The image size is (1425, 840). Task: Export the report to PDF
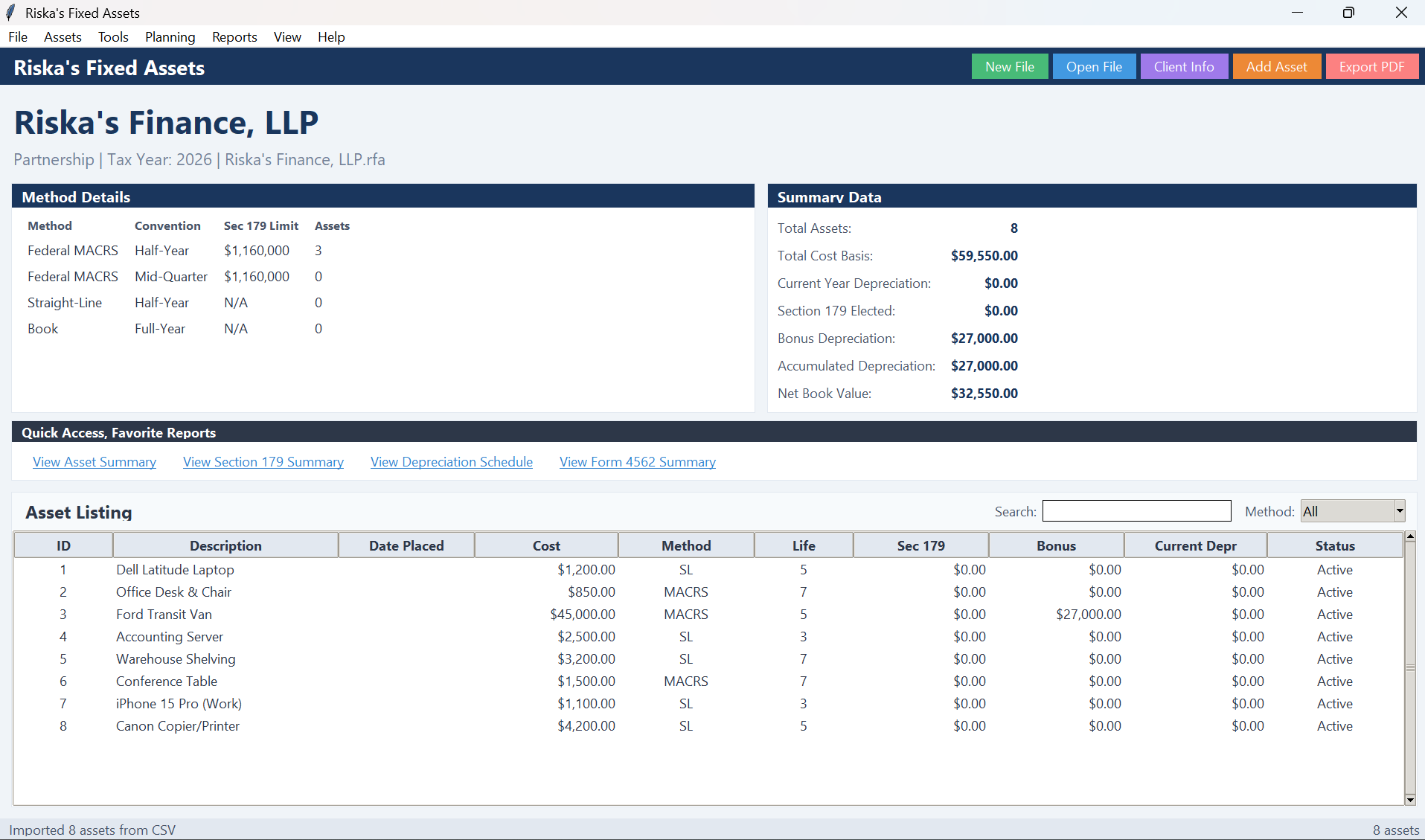point(1371,66)
